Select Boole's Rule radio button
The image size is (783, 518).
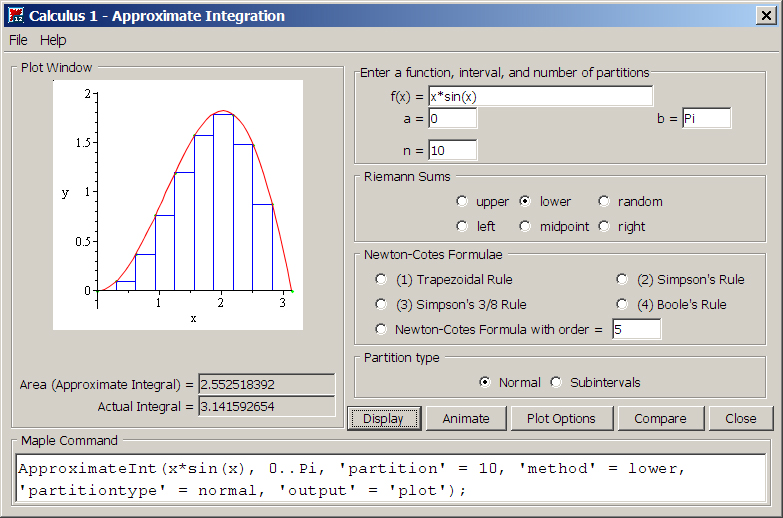[622, 305]
